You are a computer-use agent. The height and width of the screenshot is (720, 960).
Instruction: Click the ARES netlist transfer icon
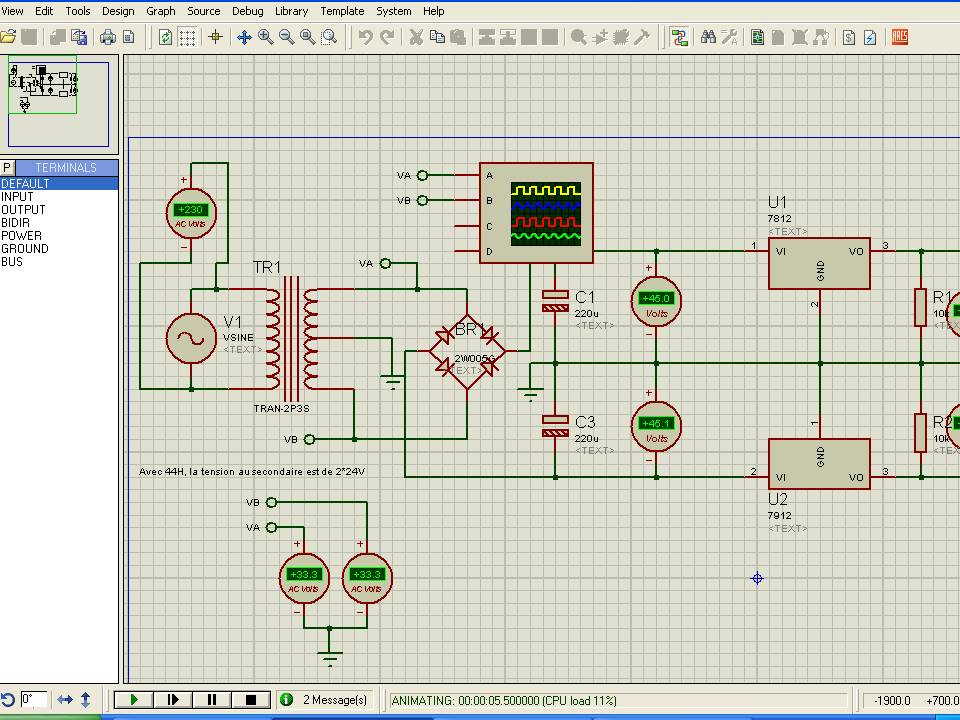coord(900,37)
